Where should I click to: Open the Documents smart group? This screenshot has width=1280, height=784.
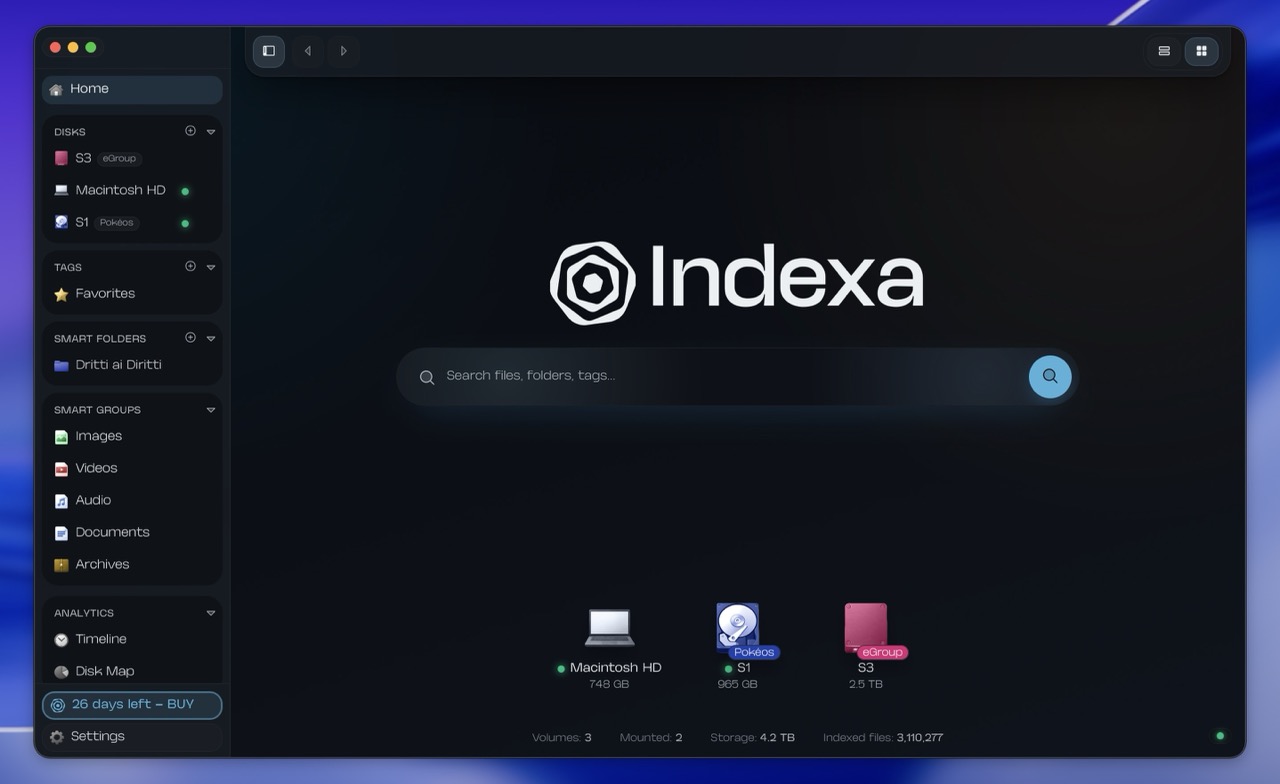[132, 532]
